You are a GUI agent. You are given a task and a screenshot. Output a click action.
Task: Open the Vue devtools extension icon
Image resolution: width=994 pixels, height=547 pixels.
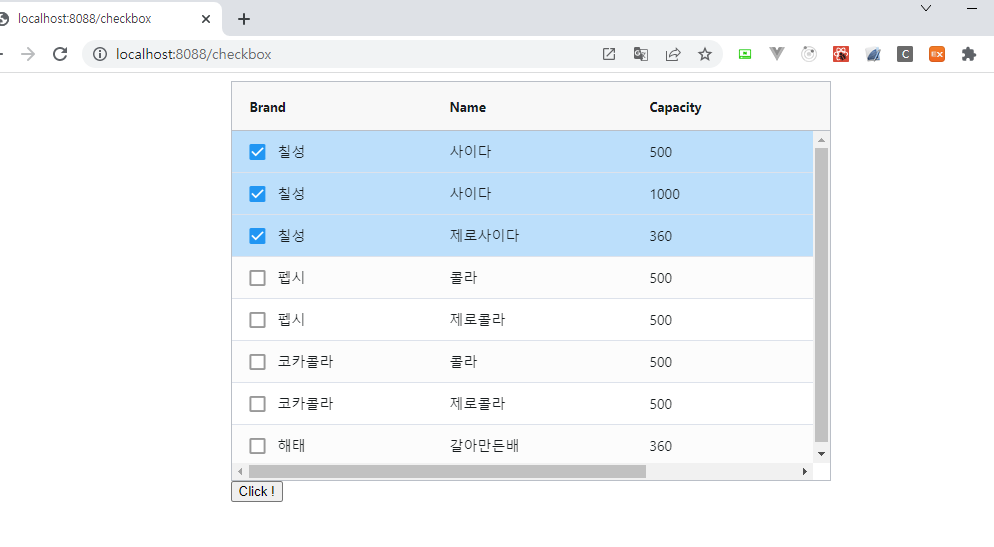(x=777, y=55)
